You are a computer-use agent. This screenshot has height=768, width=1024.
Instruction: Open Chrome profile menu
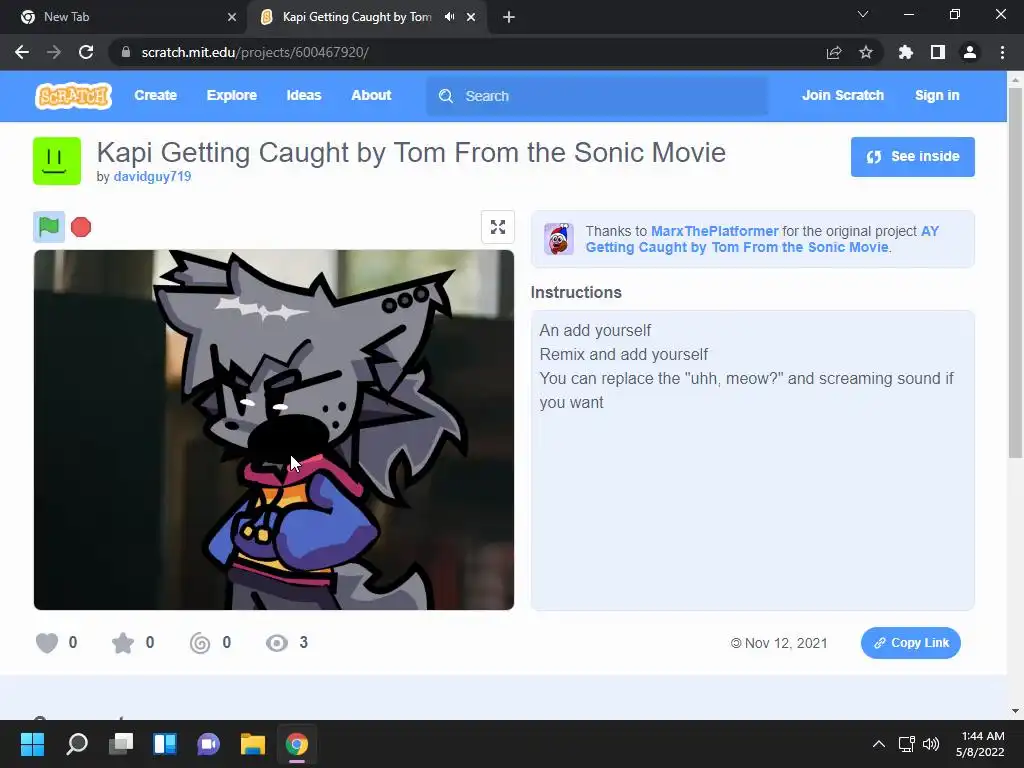(x=970, y=52)
